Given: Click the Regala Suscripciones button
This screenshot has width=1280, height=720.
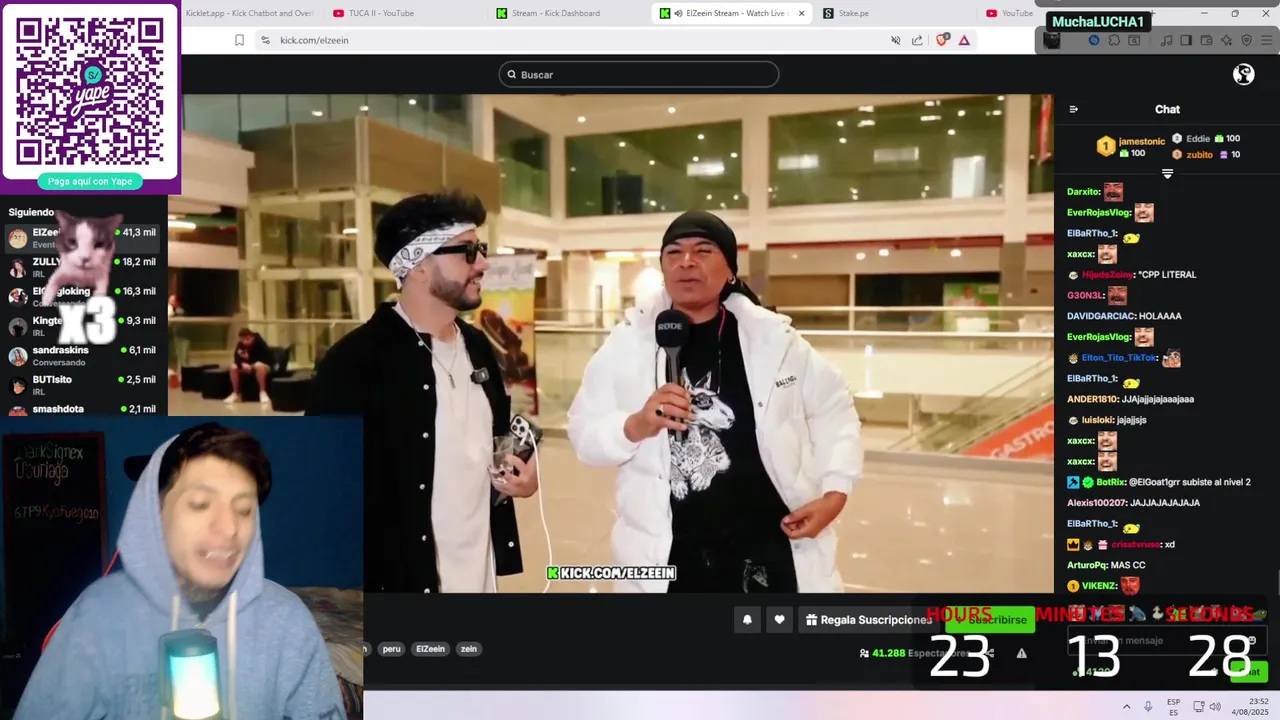Looking at the screenshot, I should tap(870, 620).
